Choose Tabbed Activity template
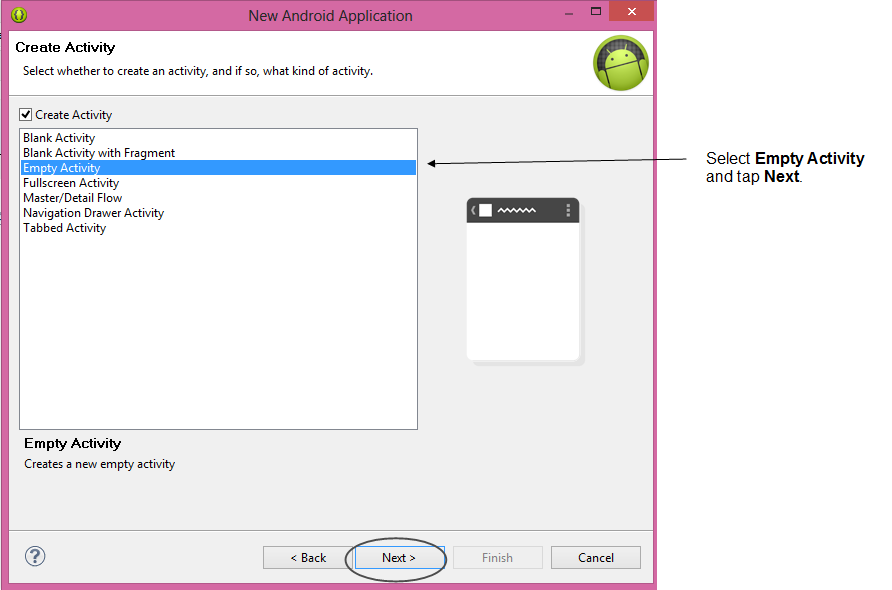892x590 pixels. 218,228
